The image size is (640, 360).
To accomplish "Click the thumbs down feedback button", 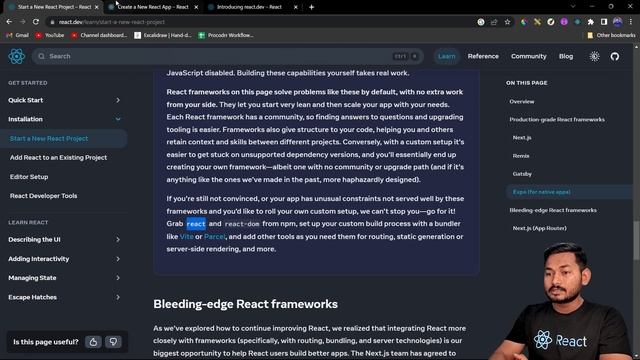I will [x=113, y=342].
